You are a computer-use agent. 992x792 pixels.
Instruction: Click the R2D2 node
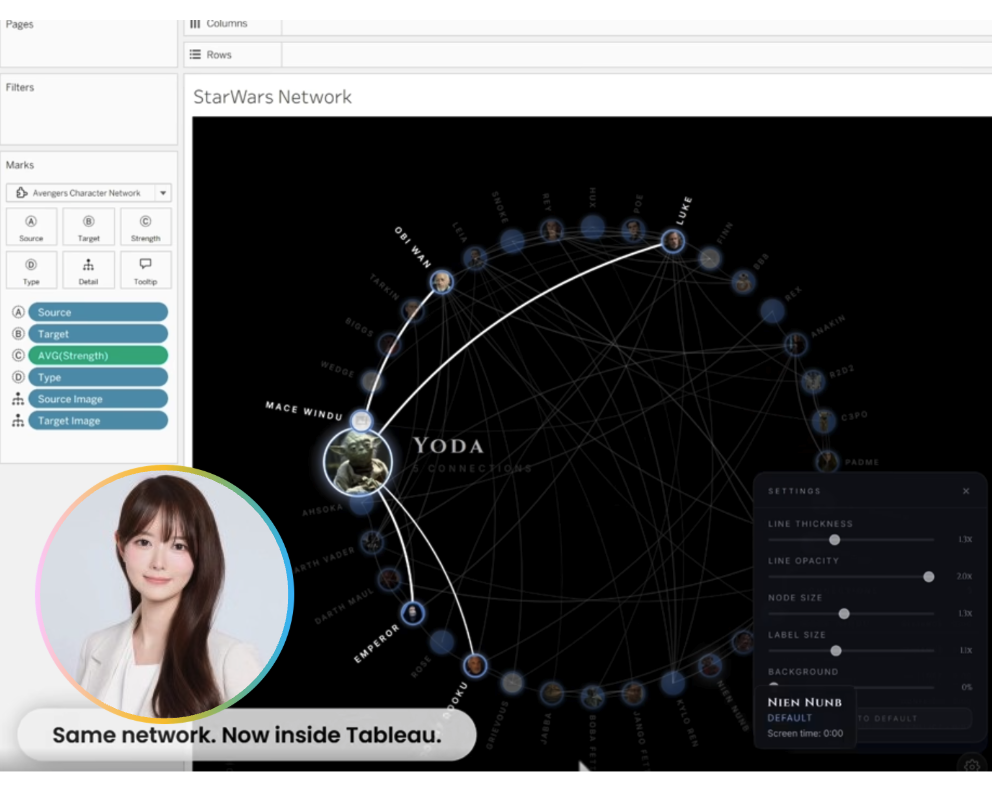tap(813, 381)
